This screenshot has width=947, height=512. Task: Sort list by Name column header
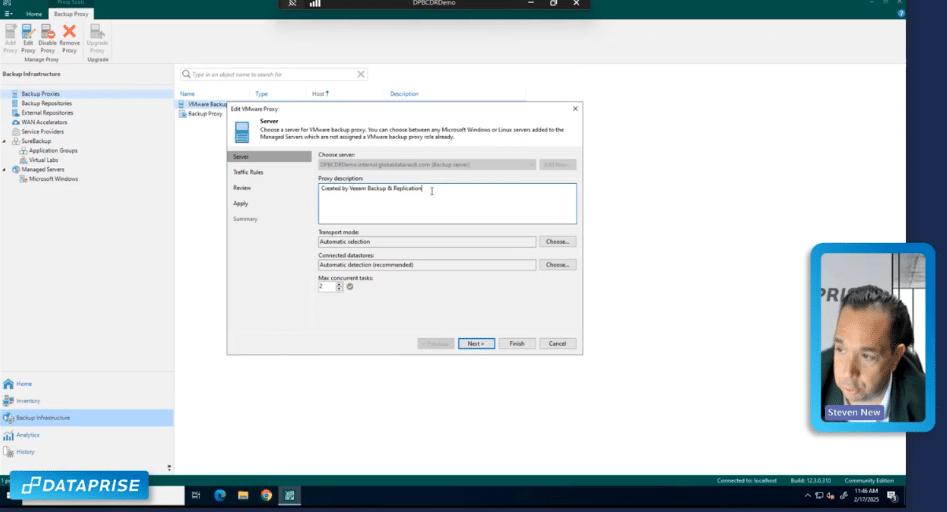pos(187,94)
